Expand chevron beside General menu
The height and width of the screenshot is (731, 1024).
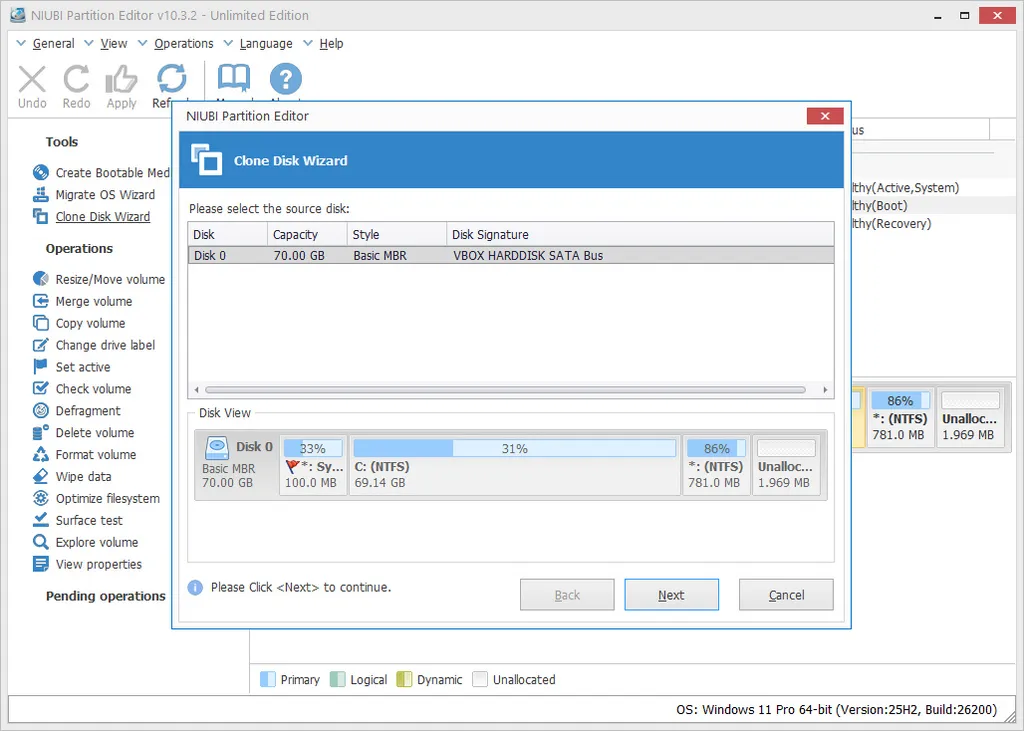[x=21, y=43]
